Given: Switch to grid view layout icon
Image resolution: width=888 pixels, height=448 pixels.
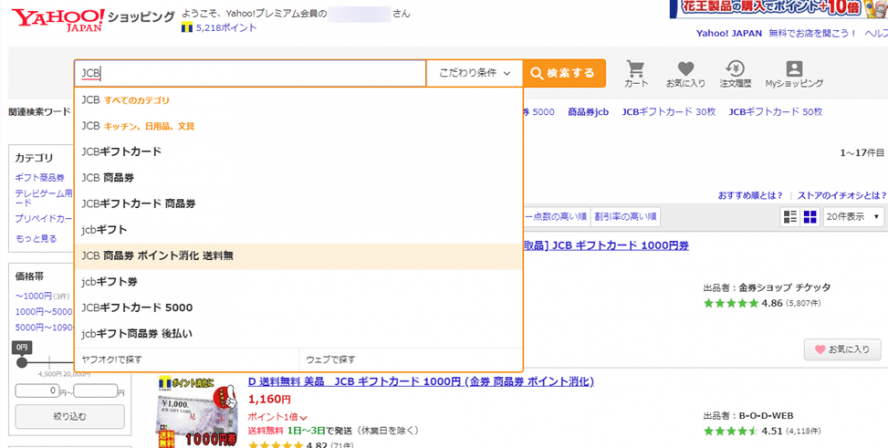Looking at the screenshot, I should (x=810, y=217).
